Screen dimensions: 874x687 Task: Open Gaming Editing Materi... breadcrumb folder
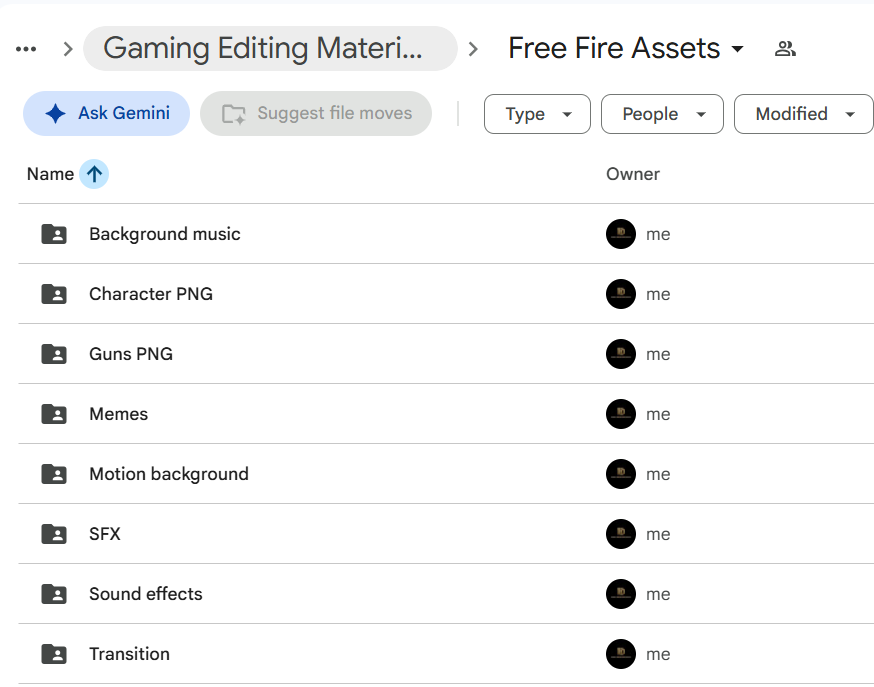point(270,48)
